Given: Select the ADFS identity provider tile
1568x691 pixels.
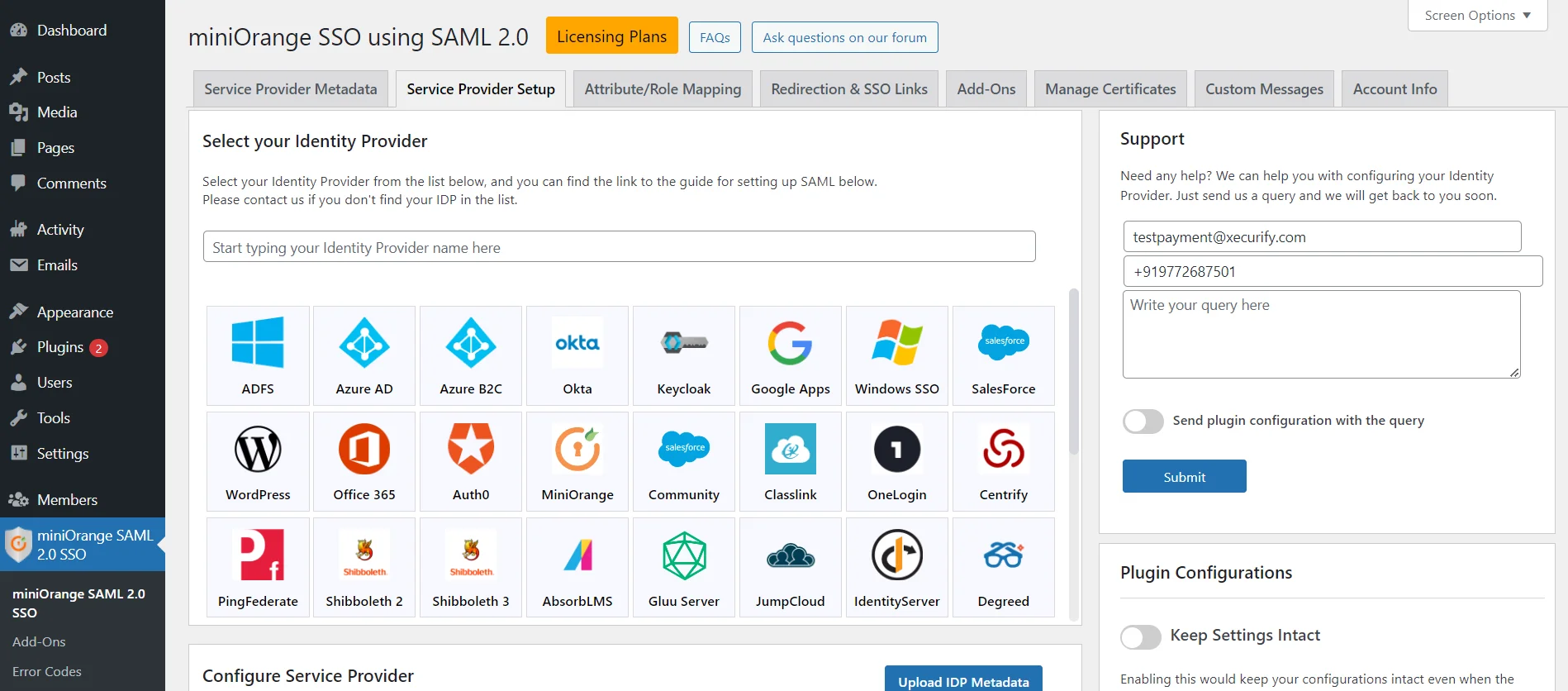Looking at the screenshot, I should click(x=258, y=355).
